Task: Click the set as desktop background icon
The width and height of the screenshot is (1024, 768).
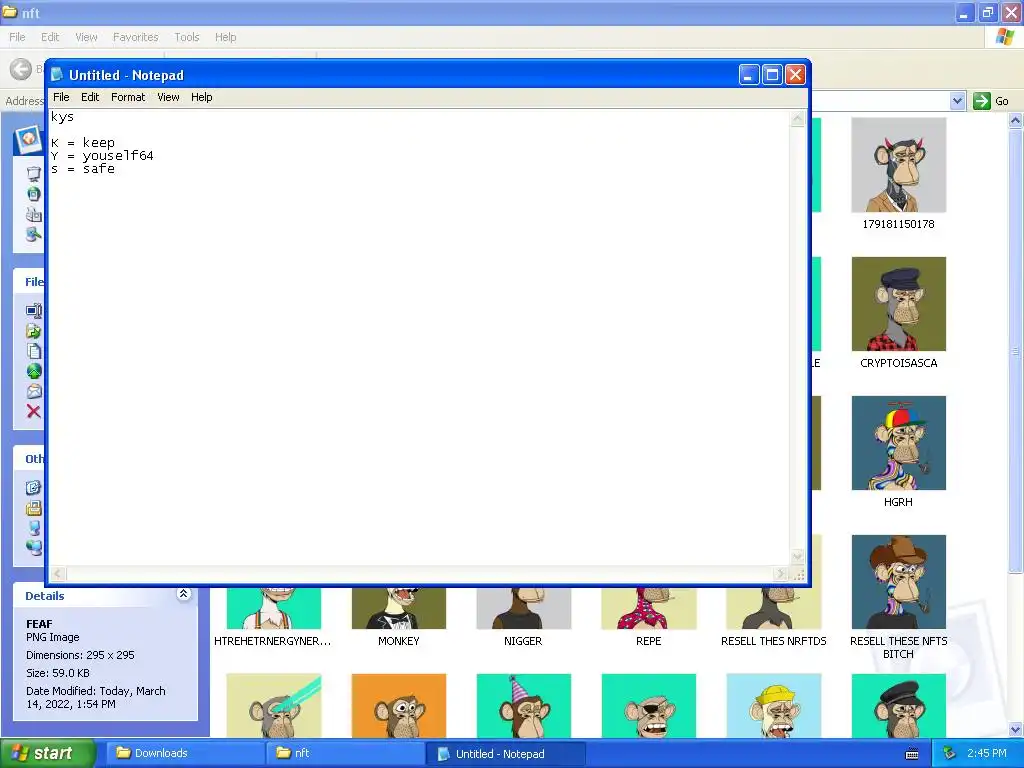Action: (34, 234)
